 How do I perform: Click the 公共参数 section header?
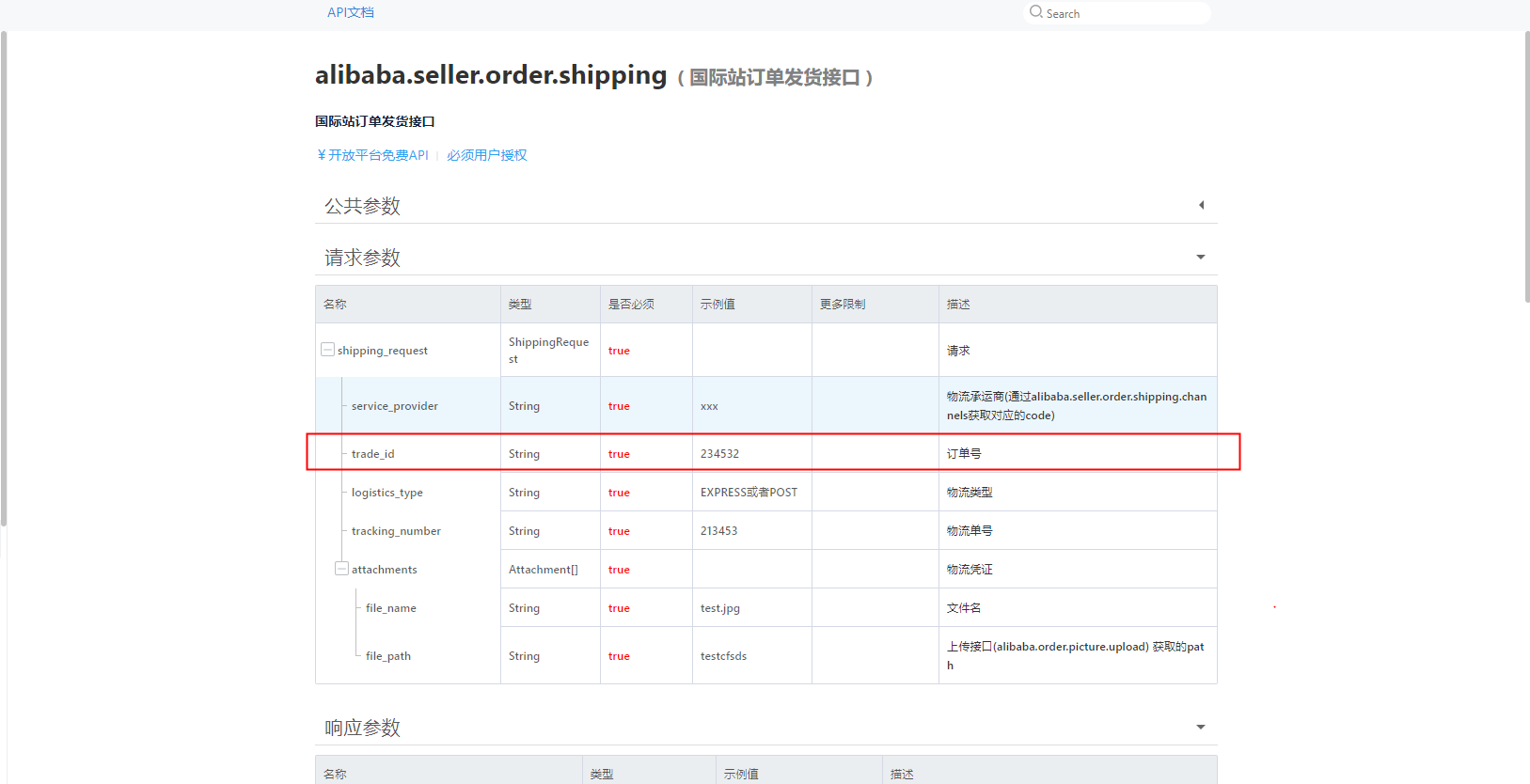(x=766, y=206)
